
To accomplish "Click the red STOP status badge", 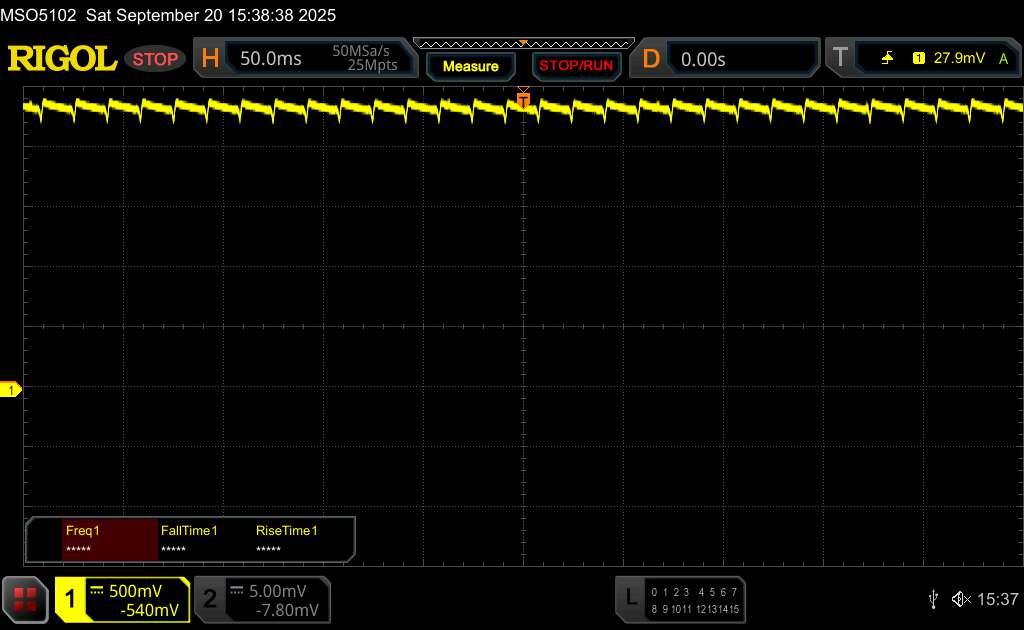I will 156,59.
